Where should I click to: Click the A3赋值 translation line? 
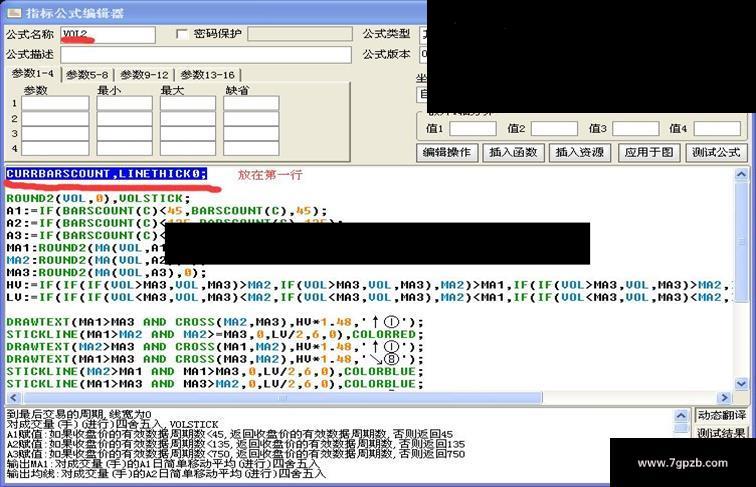pos(236,454)
